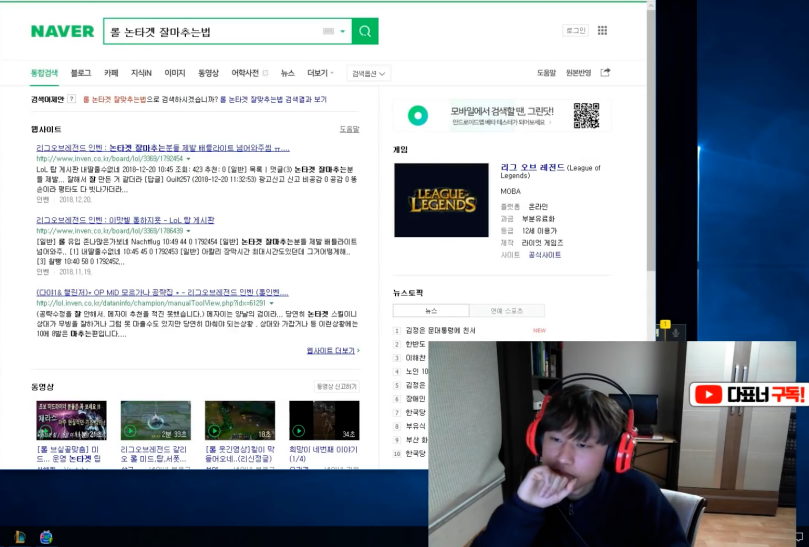Click the 동영상 신고하기 button
Viewport: 809px width, 547px height.
point(337,387)
